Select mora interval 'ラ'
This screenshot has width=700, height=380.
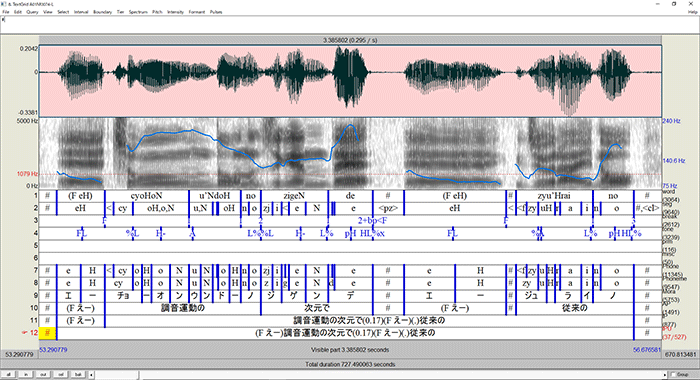tap(568, 296)
